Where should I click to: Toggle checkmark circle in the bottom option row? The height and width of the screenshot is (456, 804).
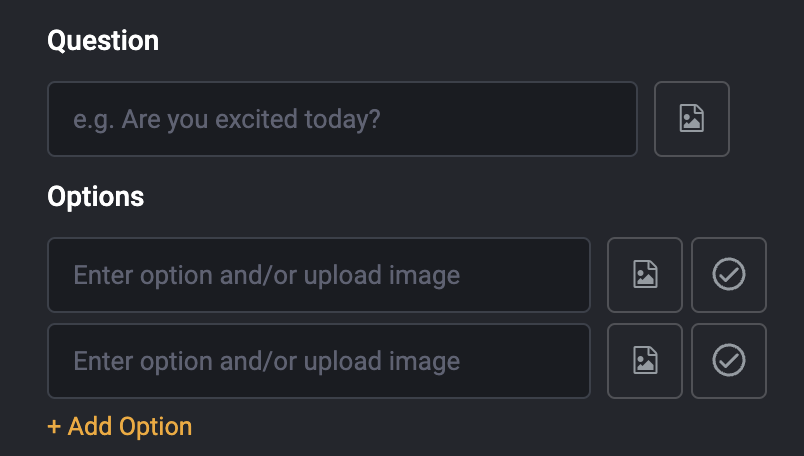(729, 361)
